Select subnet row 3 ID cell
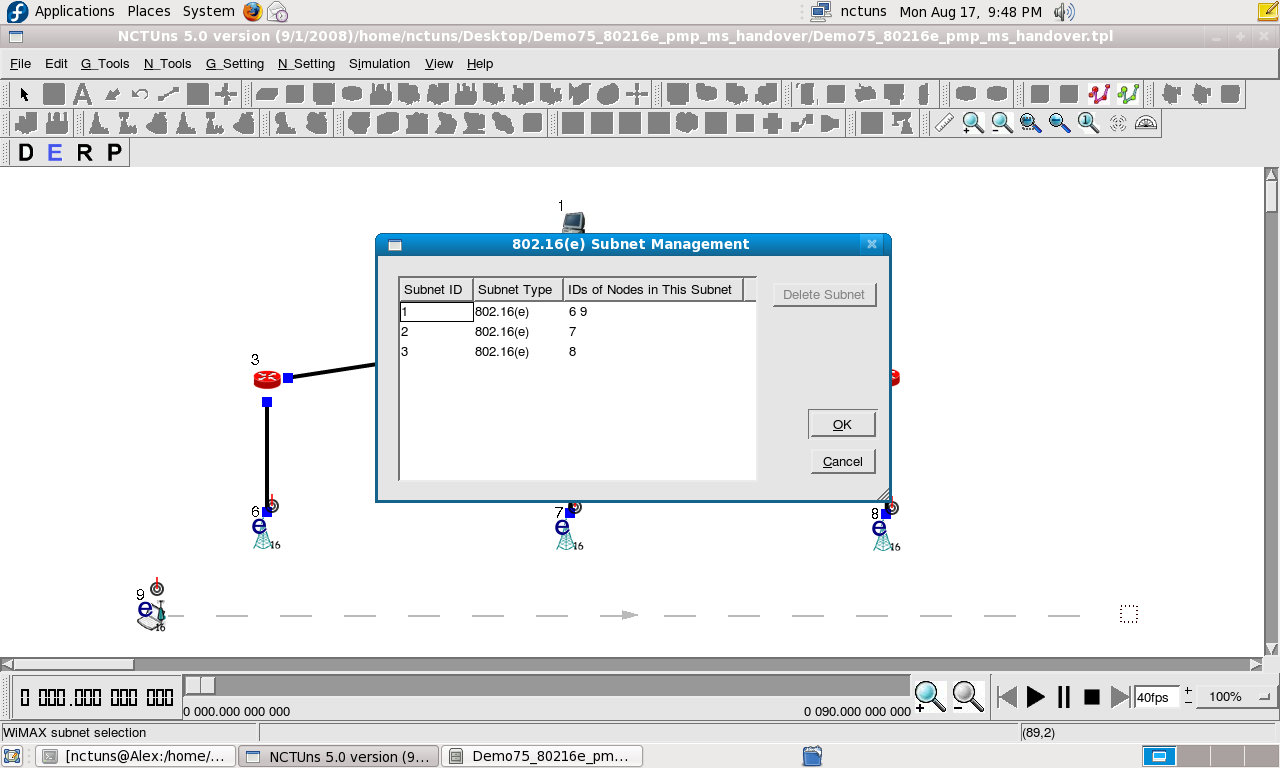Viewport: 1280px width, 768px height. click(436, 351)
